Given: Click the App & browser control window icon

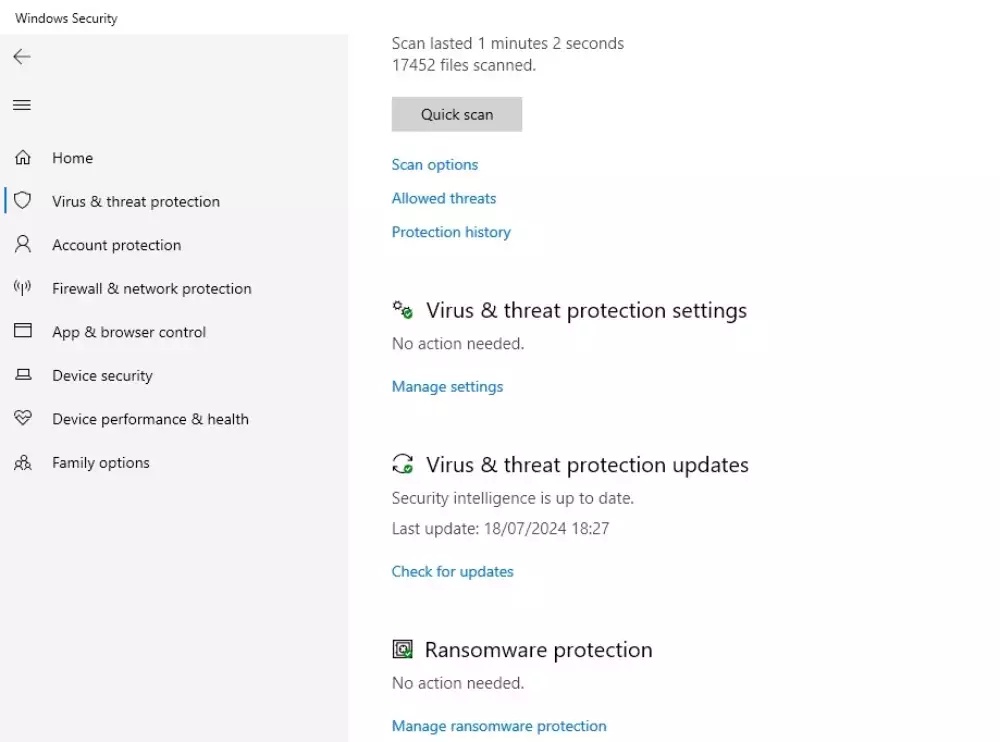Looking at the screenshot, I should click(x=22, y=332).
